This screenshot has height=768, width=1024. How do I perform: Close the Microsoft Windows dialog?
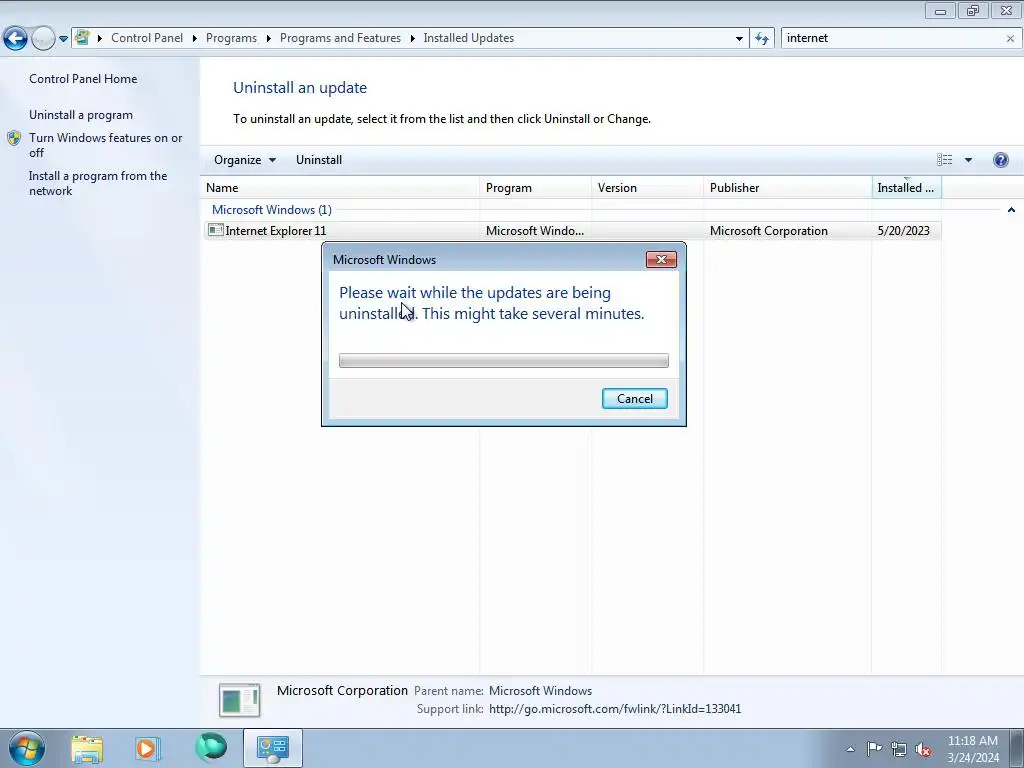661,260
